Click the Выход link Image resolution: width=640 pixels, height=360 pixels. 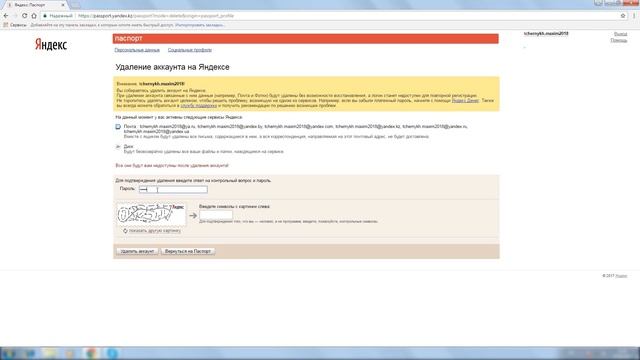[x=620, y=34]
